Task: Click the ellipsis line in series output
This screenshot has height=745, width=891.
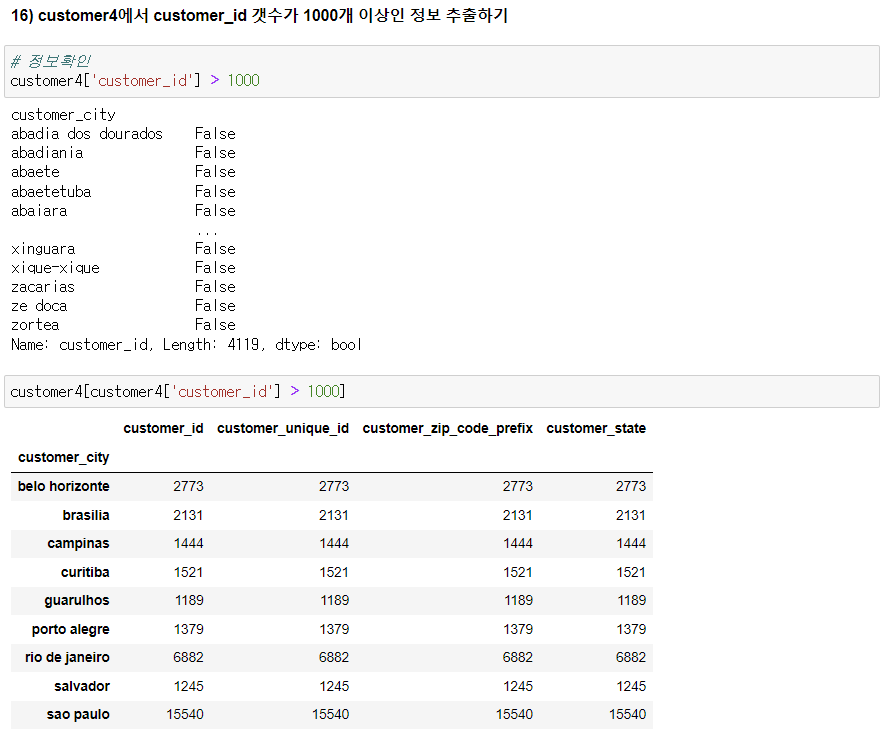Action: [207, 232]
